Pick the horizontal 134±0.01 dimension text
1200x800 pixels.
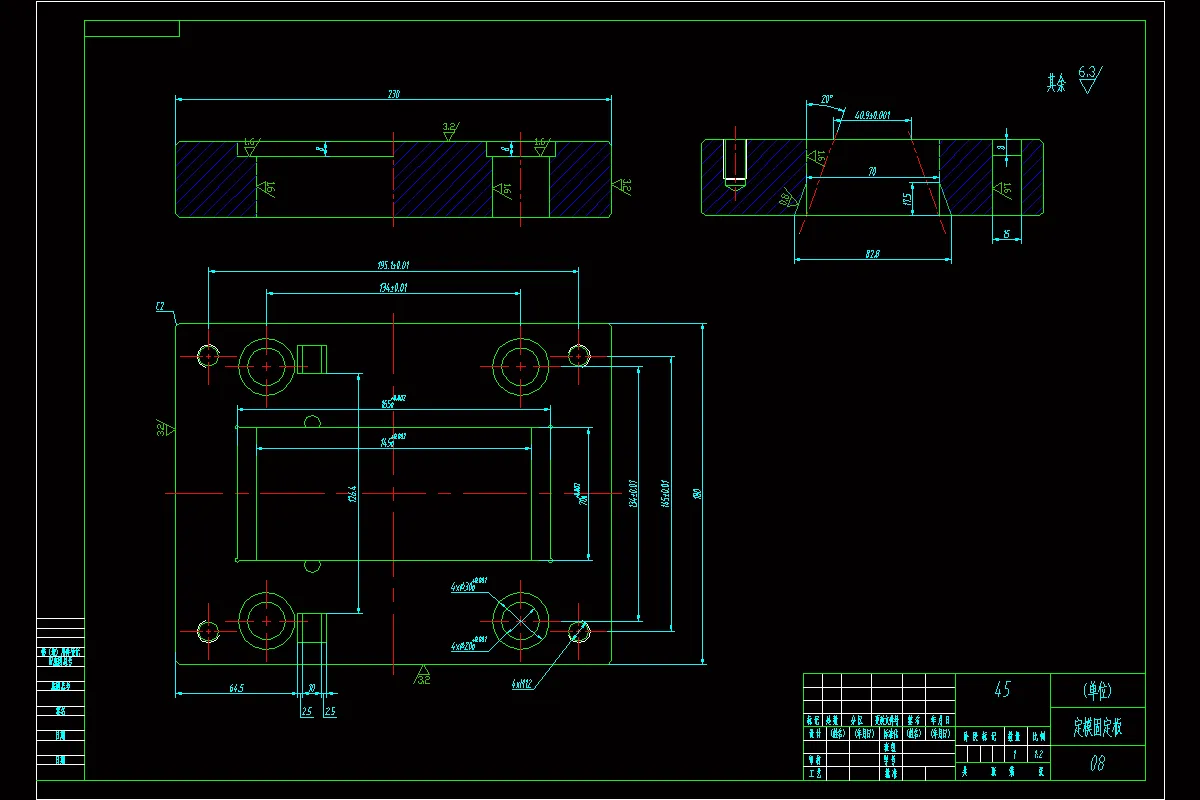[x=393, y=288]
